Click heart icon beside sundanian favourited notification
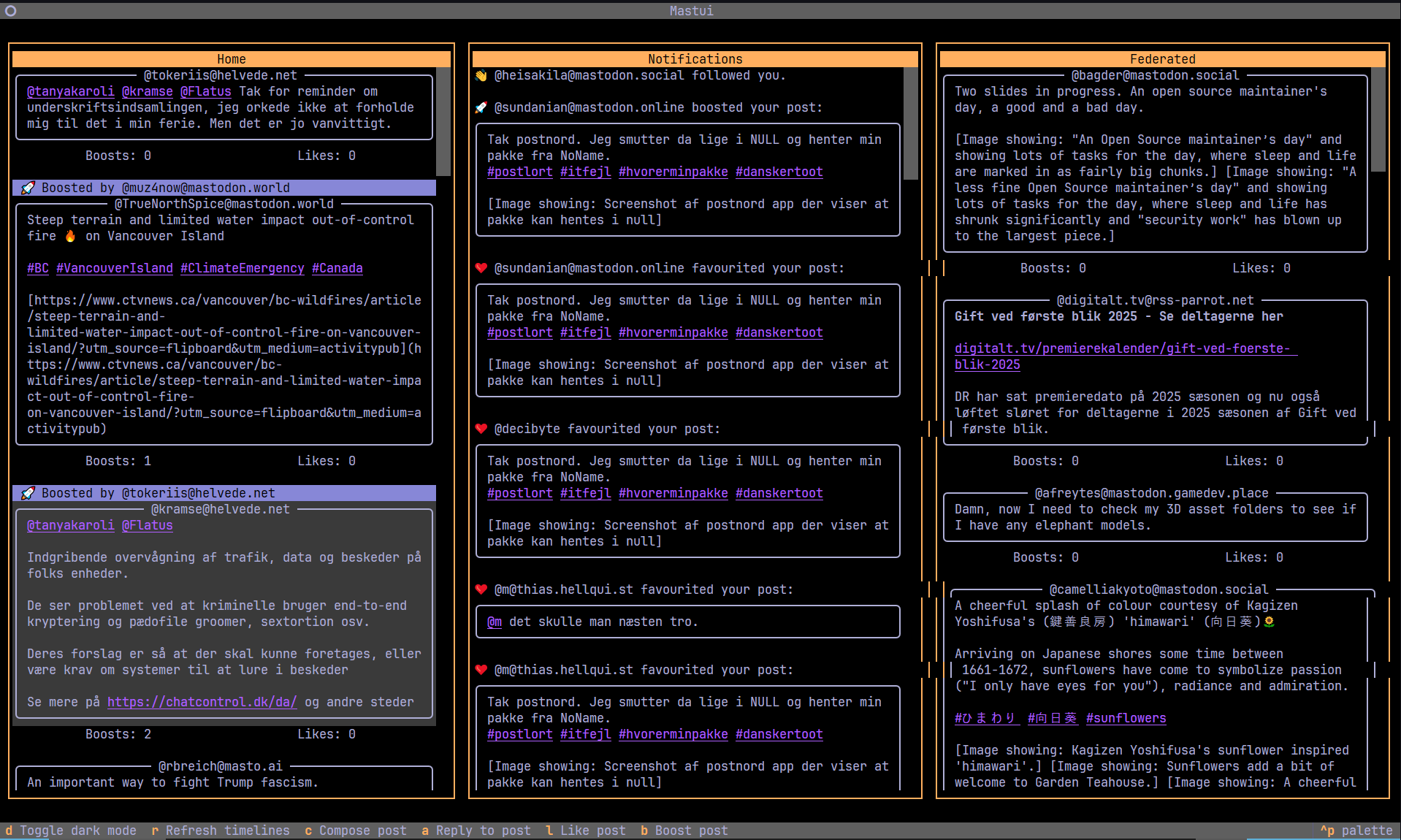Viewport: 1401px width, 840px height. [x=481, y=268]
